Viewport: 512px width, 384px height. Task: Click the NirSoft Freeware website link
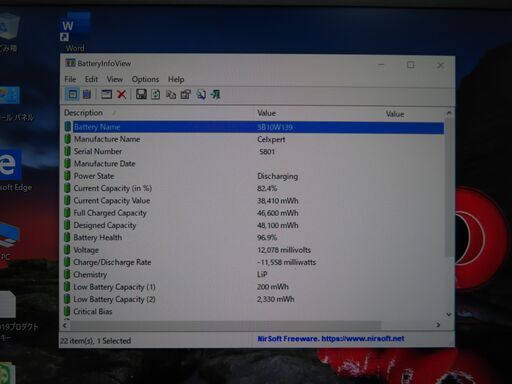(331, 339)
